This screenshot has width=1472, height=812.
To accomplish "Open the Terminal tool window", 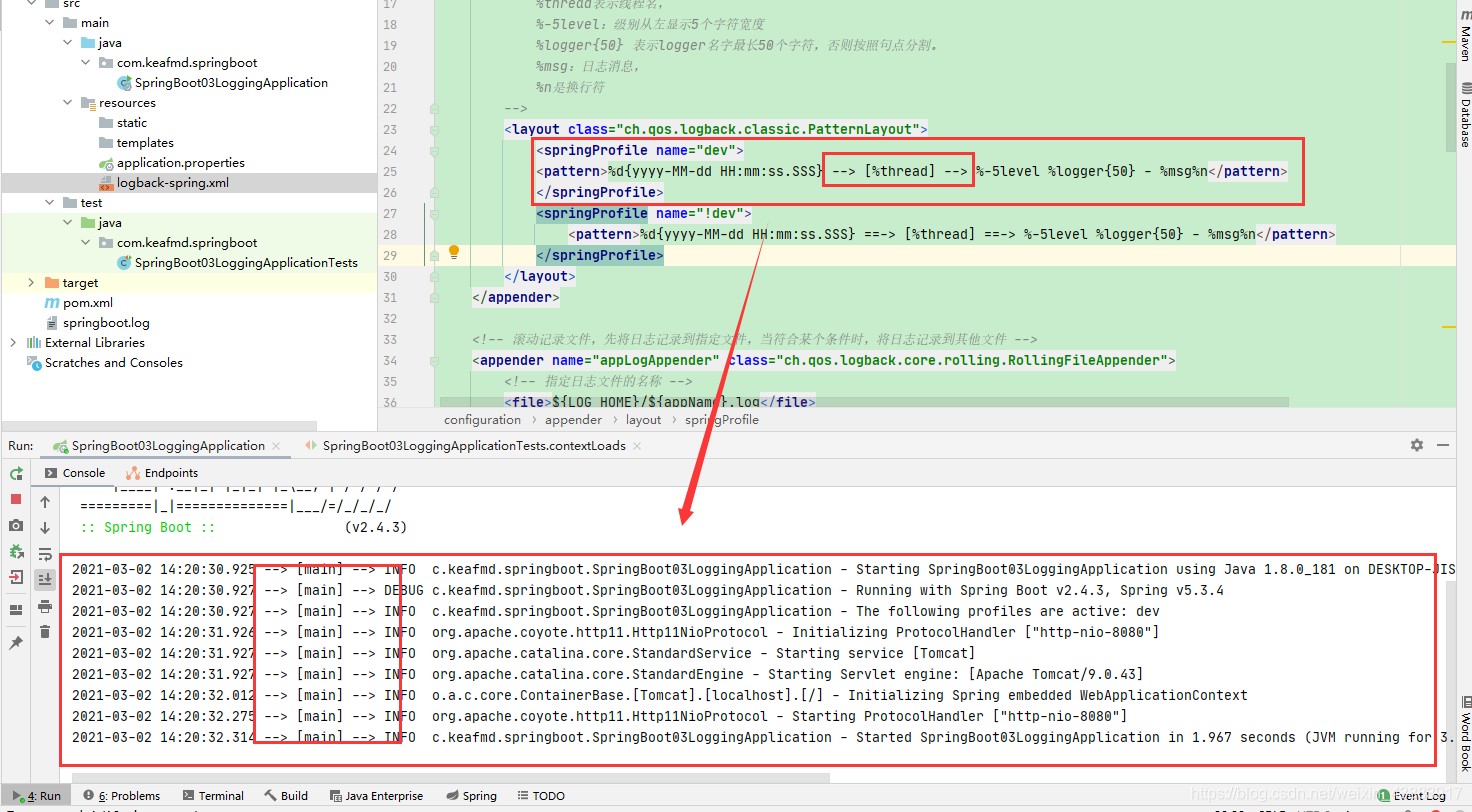I will click(214, 796).
